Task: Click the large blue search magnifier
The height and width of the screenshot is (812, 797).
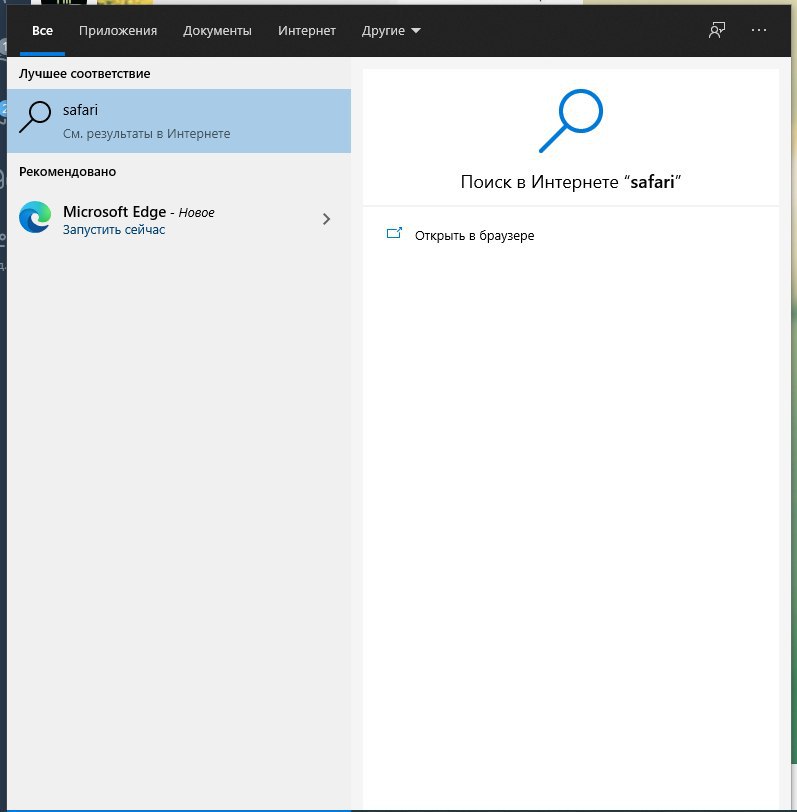Action: pos(570,121)
